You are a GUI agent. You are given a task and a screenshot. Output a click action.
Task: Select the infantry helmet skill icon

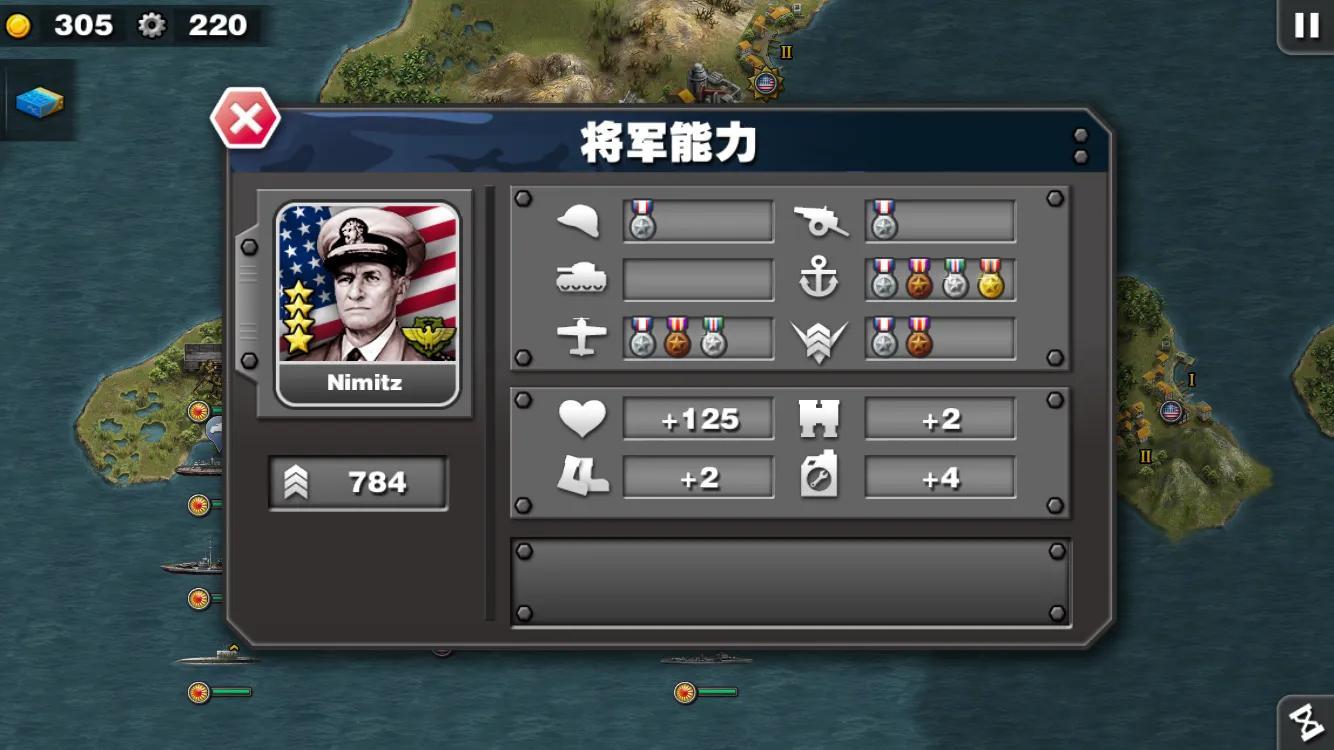[578, 221]
